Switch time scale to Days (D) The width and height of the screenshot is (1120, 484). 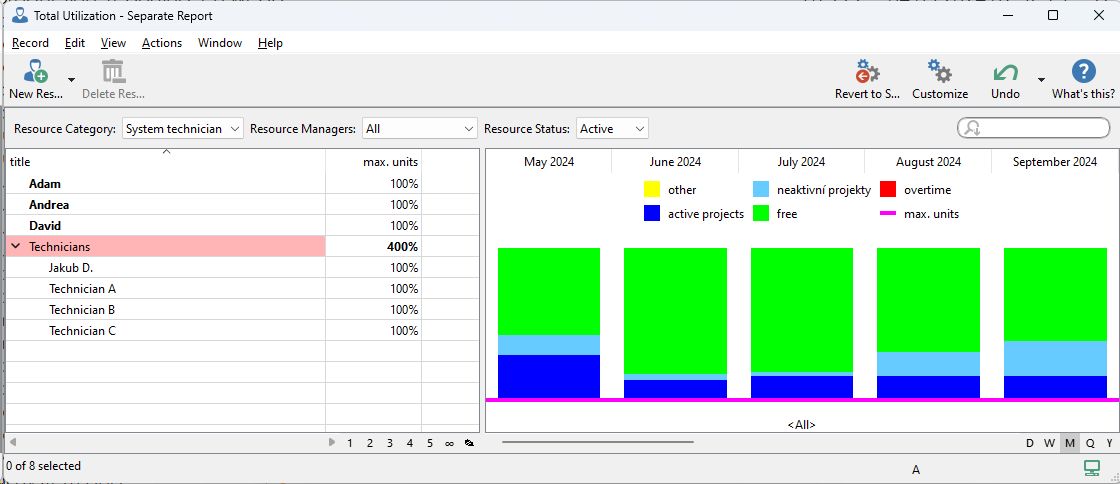pos(1030,443)
